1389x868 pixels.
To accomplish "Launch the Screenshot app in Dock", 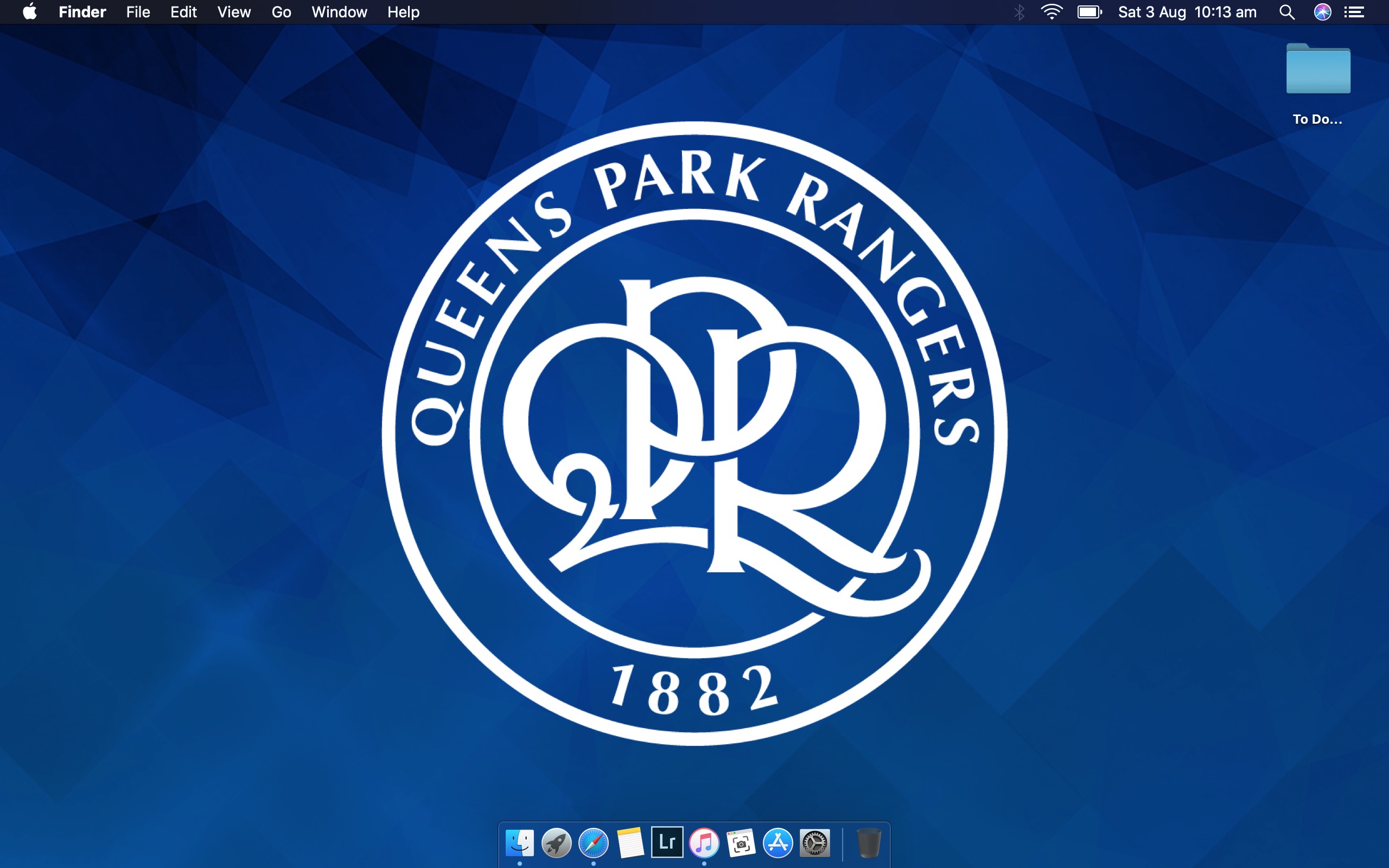I will pyautogui.click(x=741, y=843).
